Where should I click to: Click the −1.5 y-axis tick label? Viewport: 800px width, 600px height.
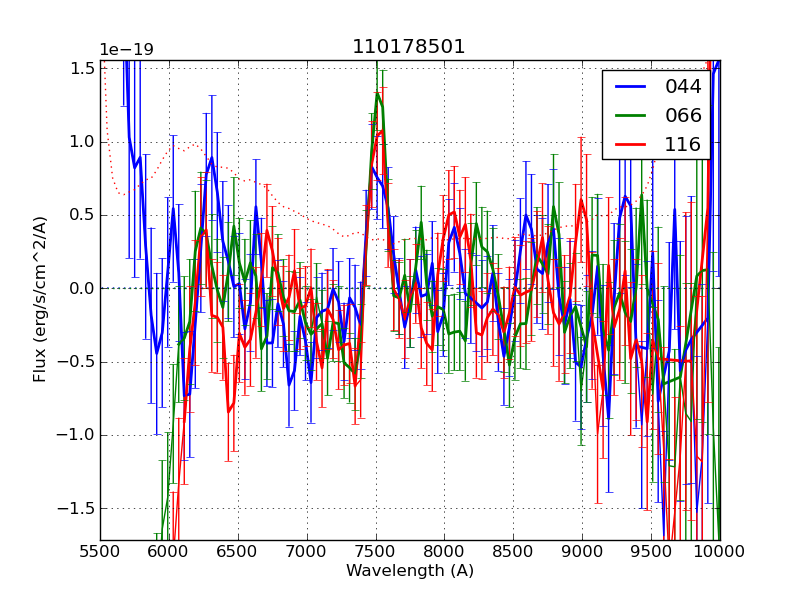74,508
